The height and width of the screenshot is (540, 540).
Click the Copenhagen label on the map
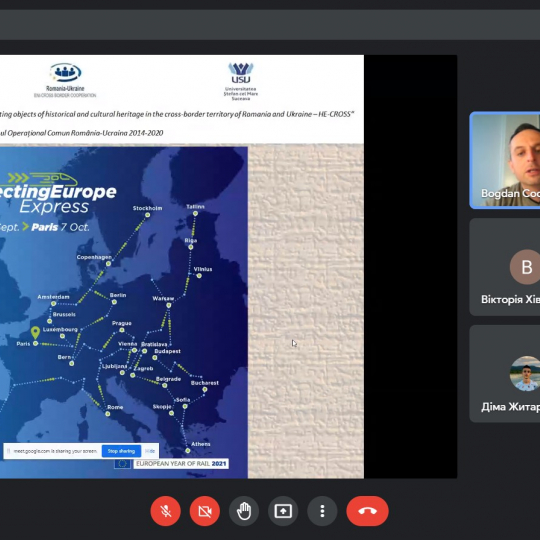pyautogui.click(x=94, y=257)
